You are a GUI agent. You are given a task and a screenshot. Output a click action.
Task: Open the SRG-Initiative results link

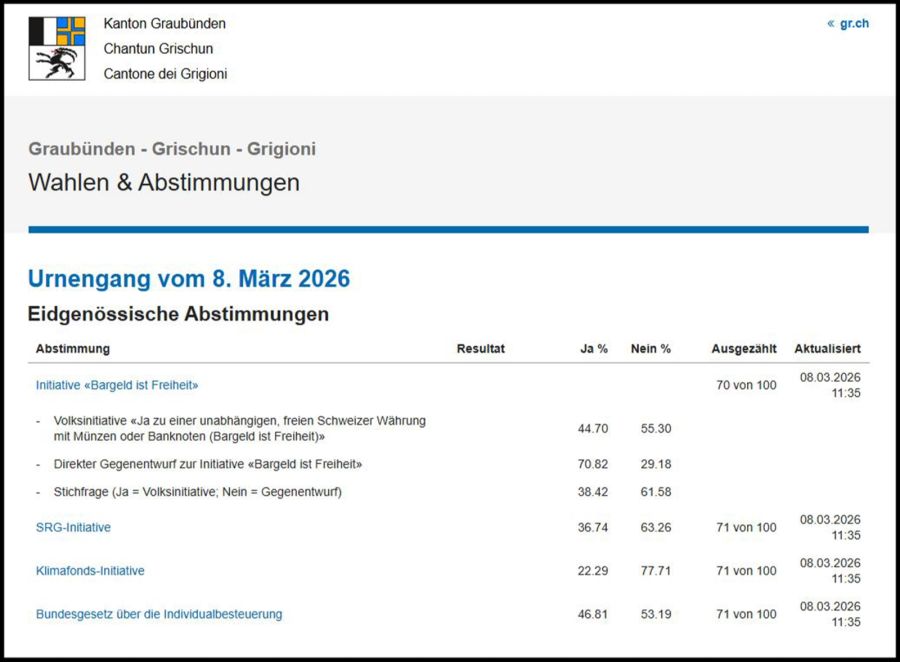point(73,527)
